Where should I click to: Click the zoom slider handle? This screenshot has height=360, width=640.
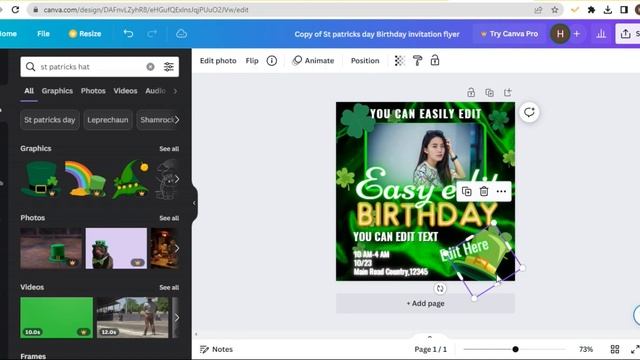coord(516,349)
